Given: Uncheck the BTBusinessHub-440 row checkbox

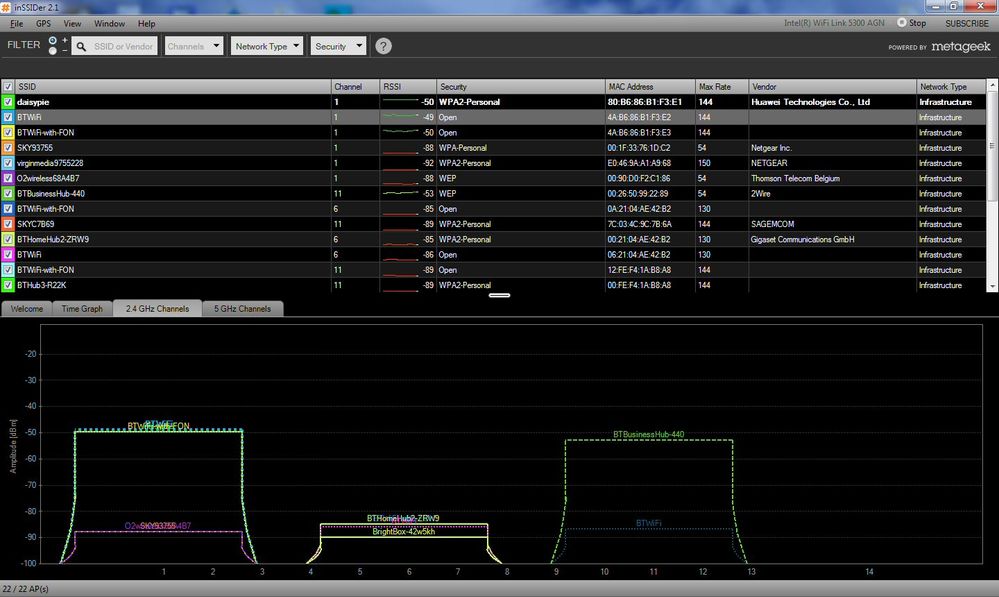Looking at the screenshot, I should 8,194.
